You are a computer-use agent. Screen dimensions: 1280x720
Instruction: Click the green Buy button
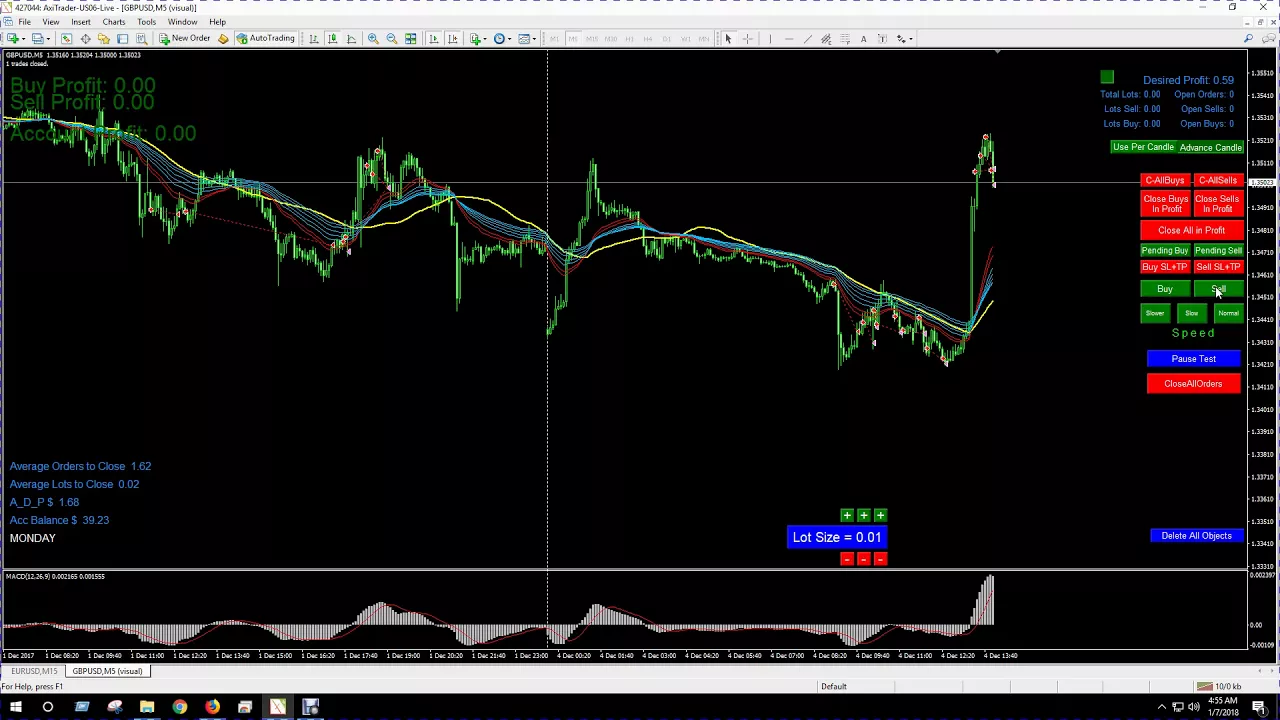1165,290
